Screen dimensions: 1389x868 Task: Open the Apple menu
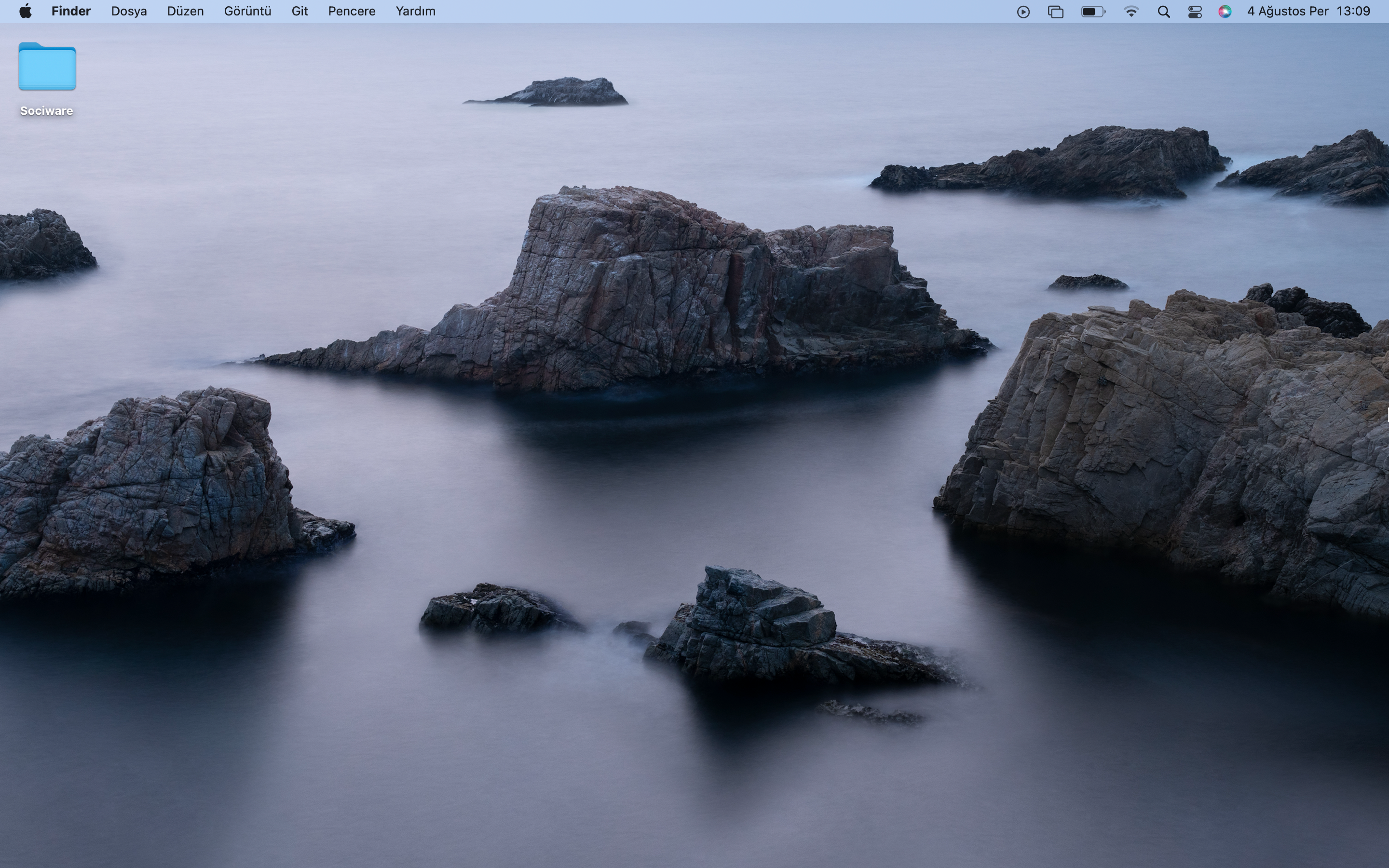(25, 11)
